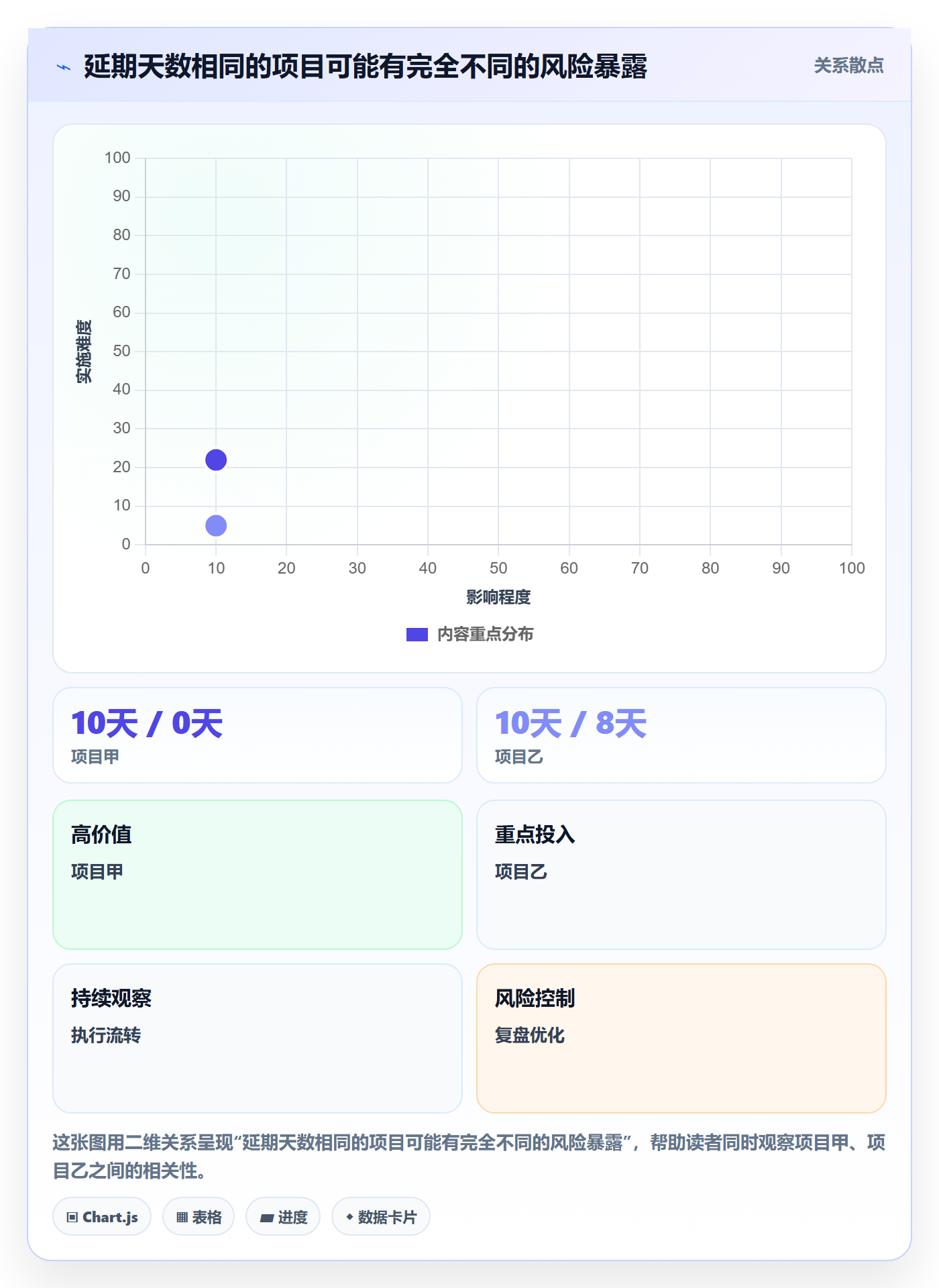Select the 10天 / 0天 stat value

click(x=147, y=724)
